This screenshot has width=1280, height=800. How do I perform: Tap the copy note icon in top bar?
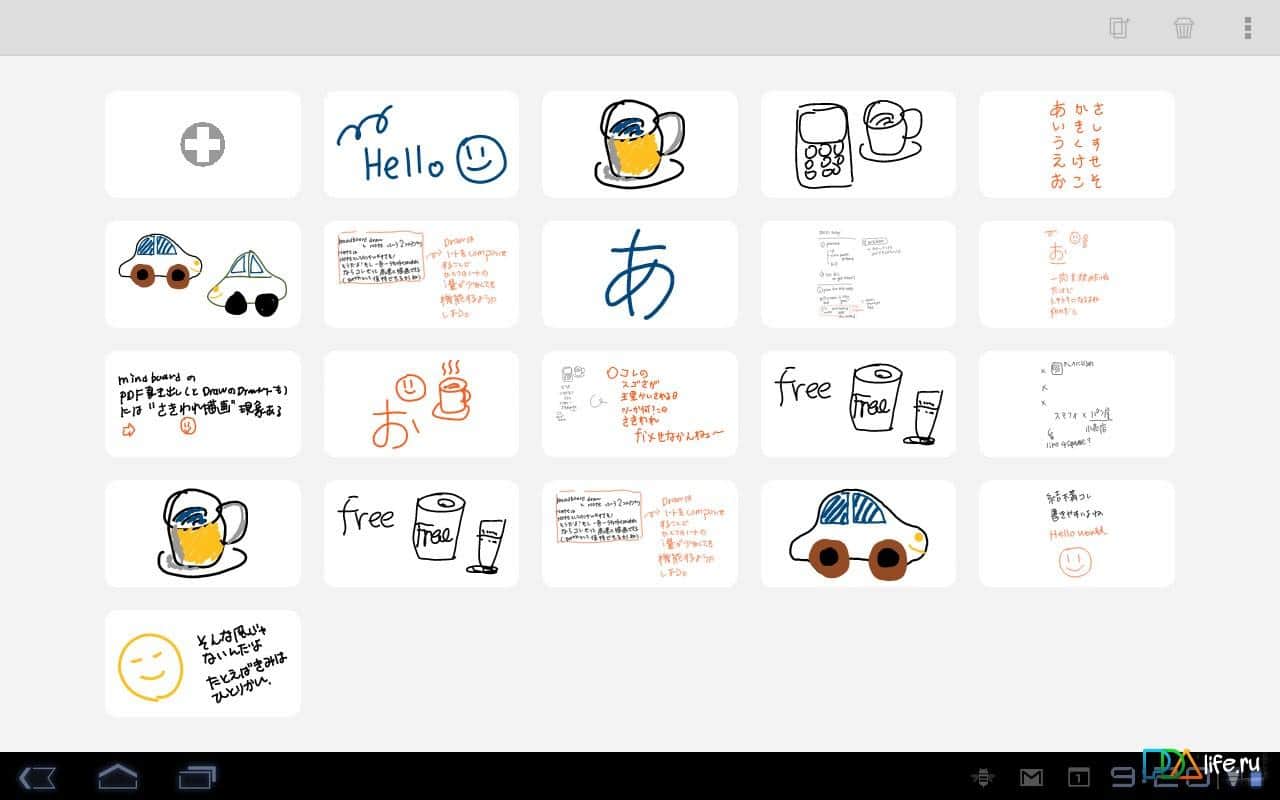click(x=1119, y=28)
